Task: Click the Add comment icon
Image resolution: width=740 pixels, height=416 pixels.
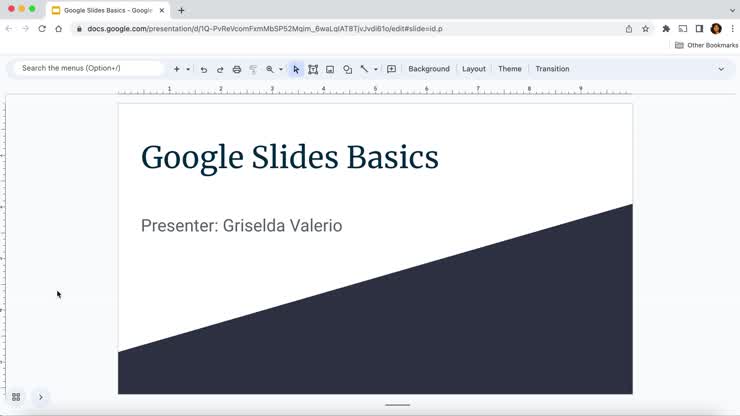Action: coord(391,69)
